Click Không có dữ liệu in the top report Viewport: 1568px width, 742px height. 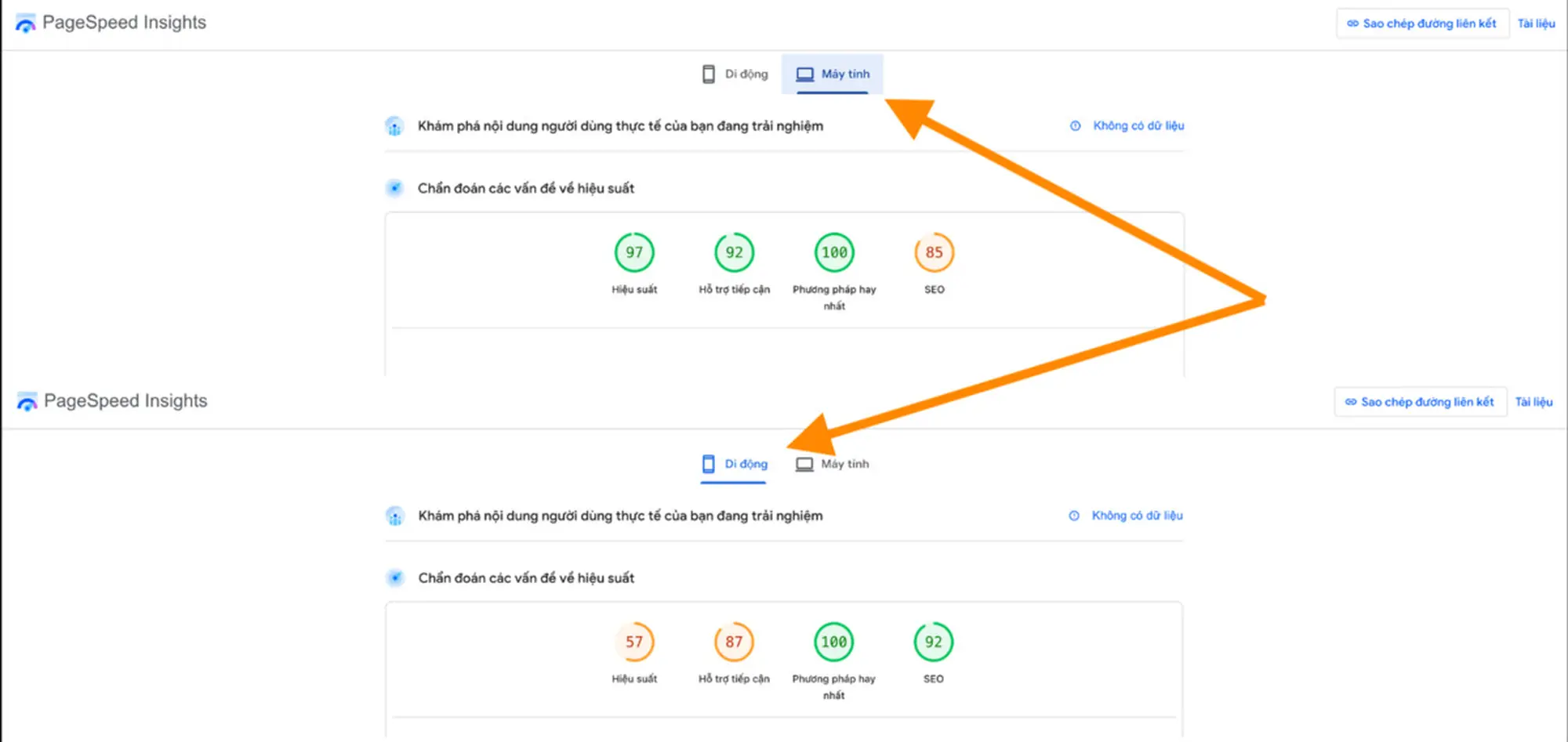(1138, 125)
